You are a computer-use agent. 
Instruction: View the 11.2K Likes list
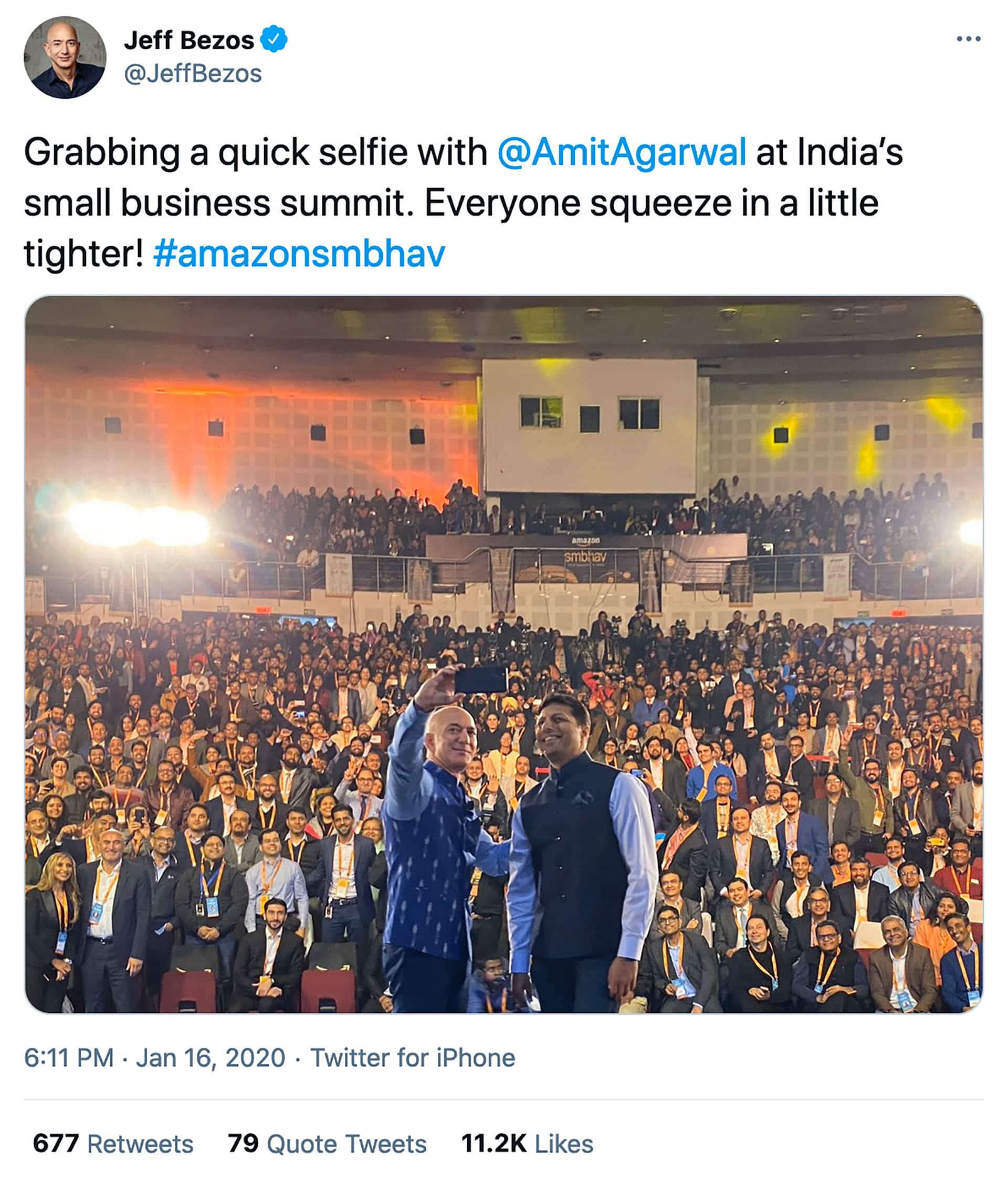point(527,1144)
